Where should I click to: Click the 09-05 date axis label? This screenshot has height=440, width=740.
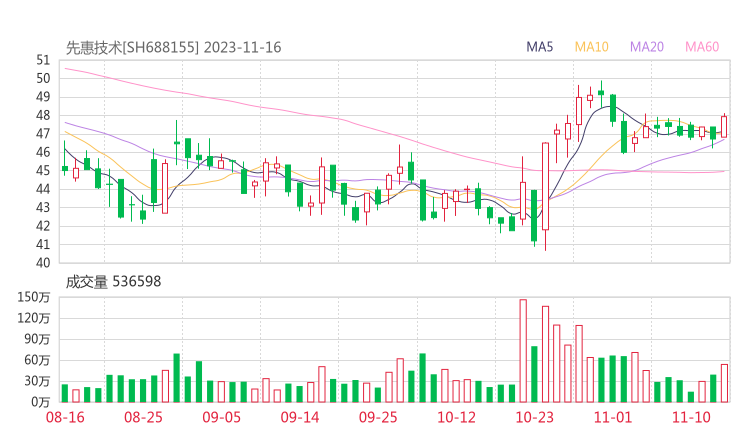(x=221, y=417)
